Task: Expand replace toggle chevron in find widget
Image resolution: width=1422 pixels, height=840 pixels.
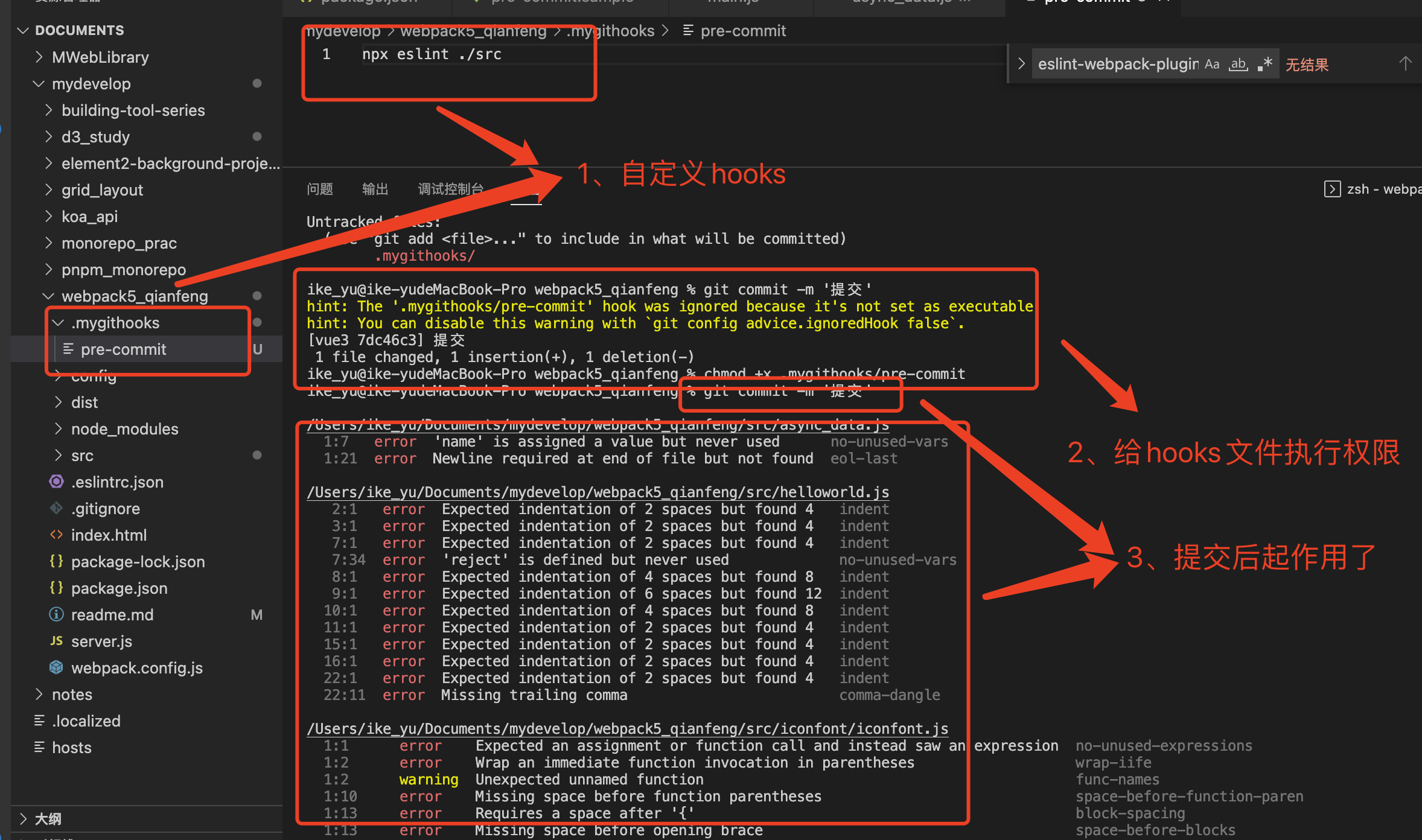Action: tap(1021, 64)
